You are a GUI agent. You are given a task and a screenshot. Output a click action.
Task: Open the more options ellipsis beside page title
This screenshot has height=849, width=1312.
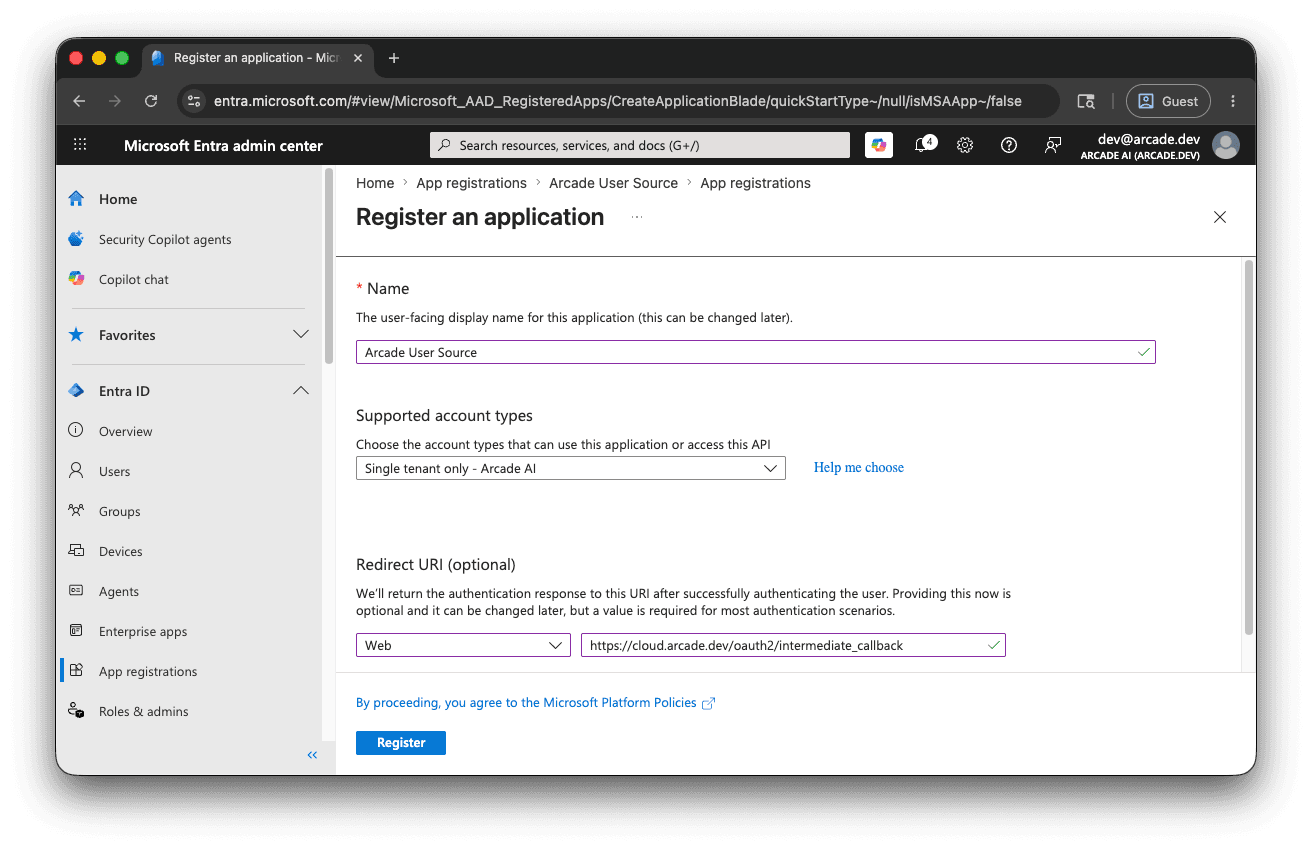coord(637,217)
